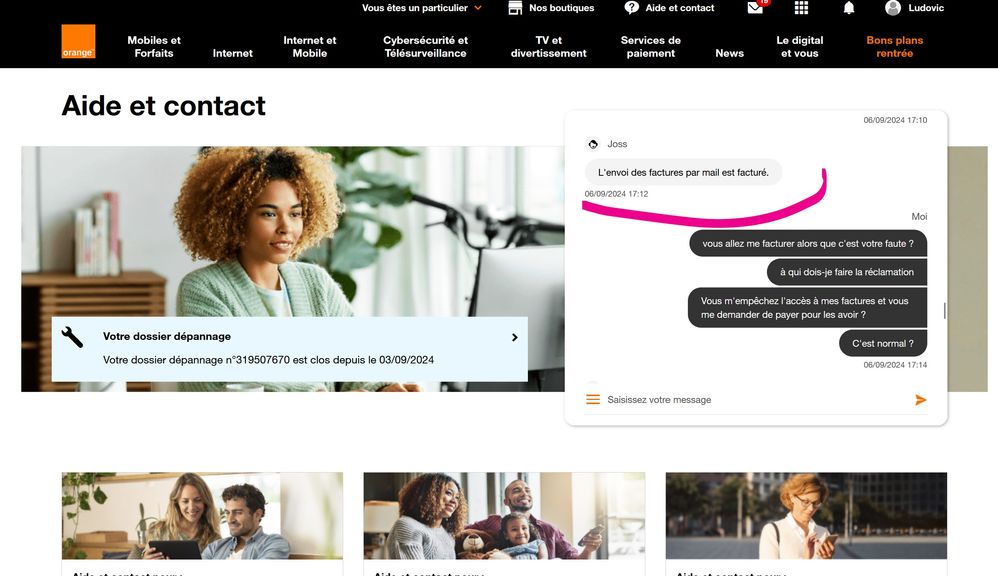Screen dimensions: 998x576
Task: Click message Vous m'empêchez l'accès à mes factures
Action: click(807, 308)
